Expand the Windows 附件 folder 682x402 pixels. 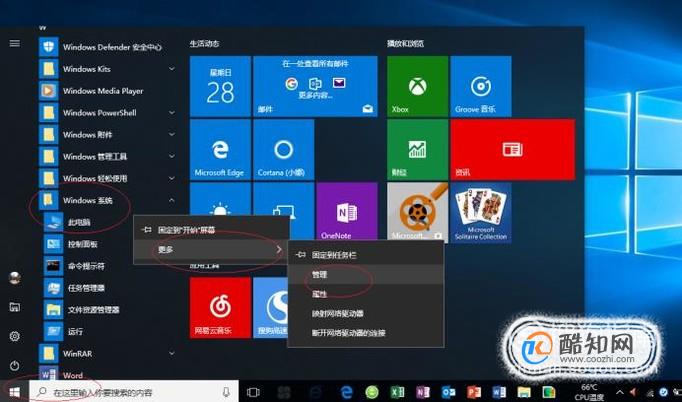click(171, 134)
